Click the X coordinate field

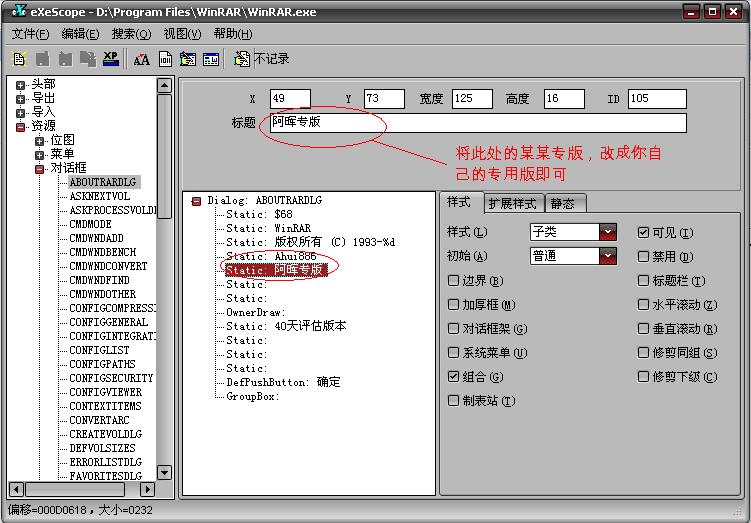(290, 99)
